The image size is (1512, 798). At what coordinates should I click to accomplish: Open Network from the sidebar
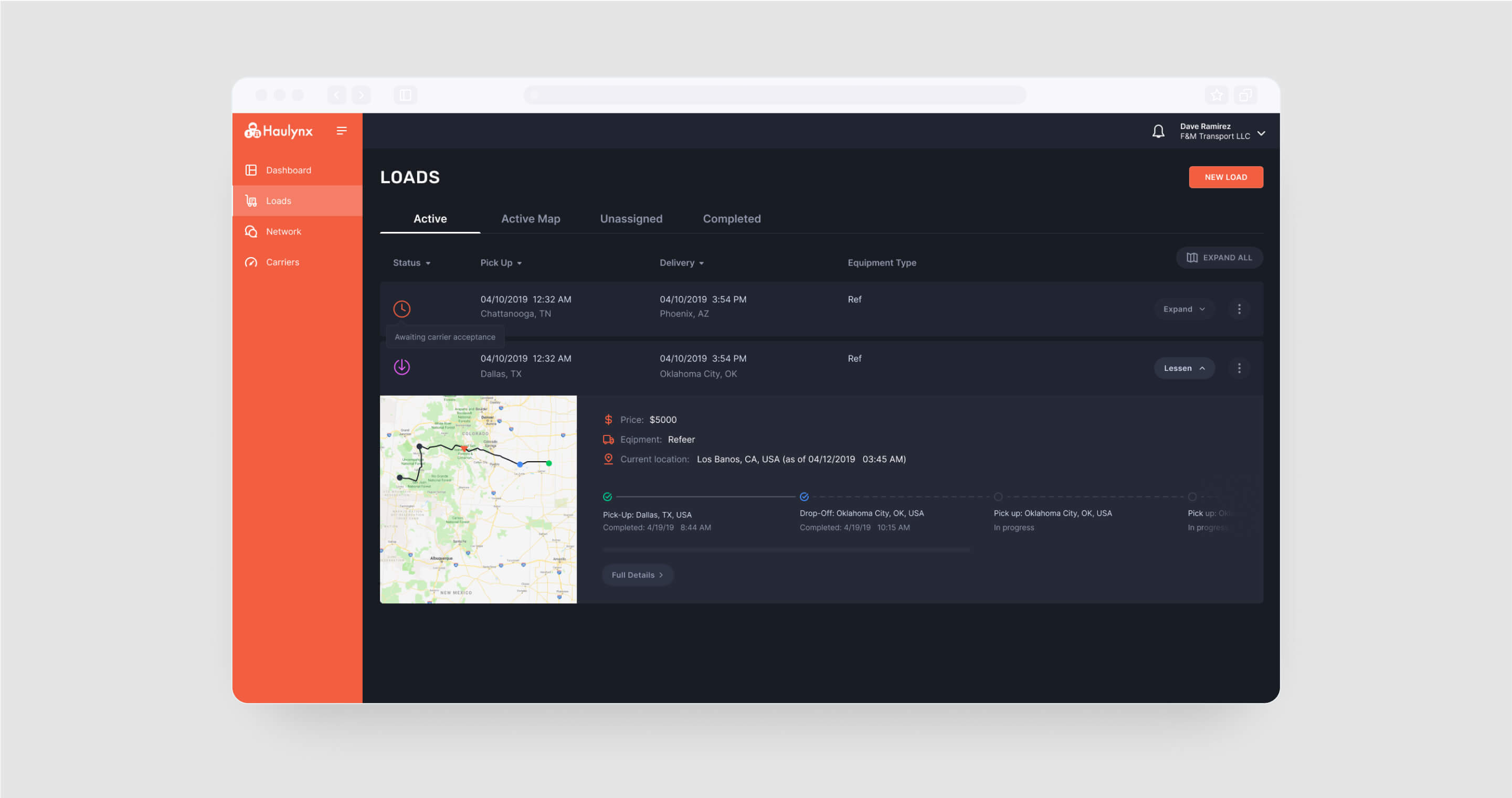tap(283, 231)
